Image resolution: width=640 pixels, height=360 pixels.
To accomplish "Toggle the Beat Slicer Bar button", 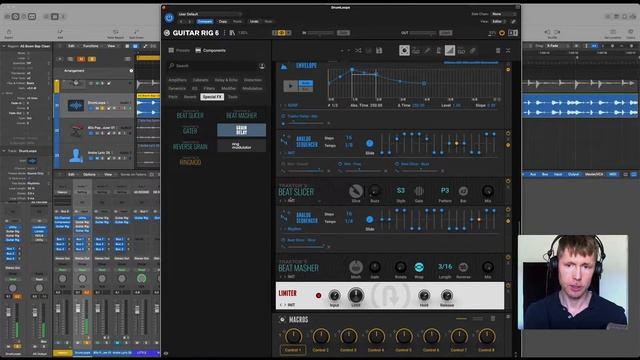I will click(463, 191).
